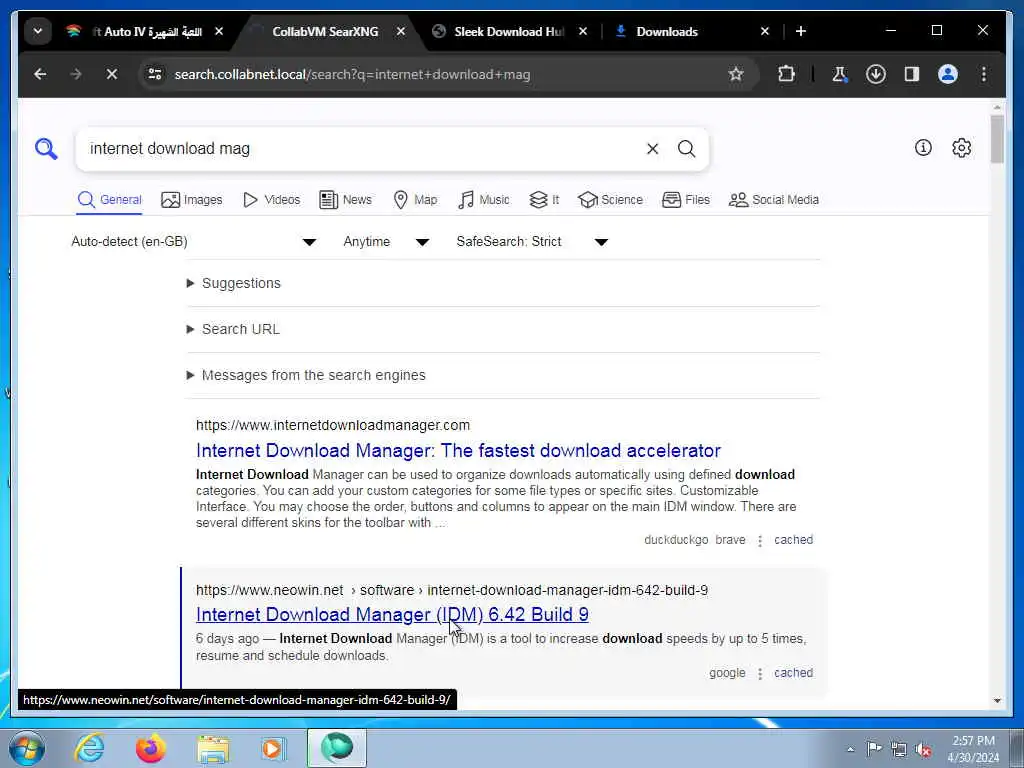Open the SearXNG about info icon
The image size is (1024, 768).
(923, 148)
